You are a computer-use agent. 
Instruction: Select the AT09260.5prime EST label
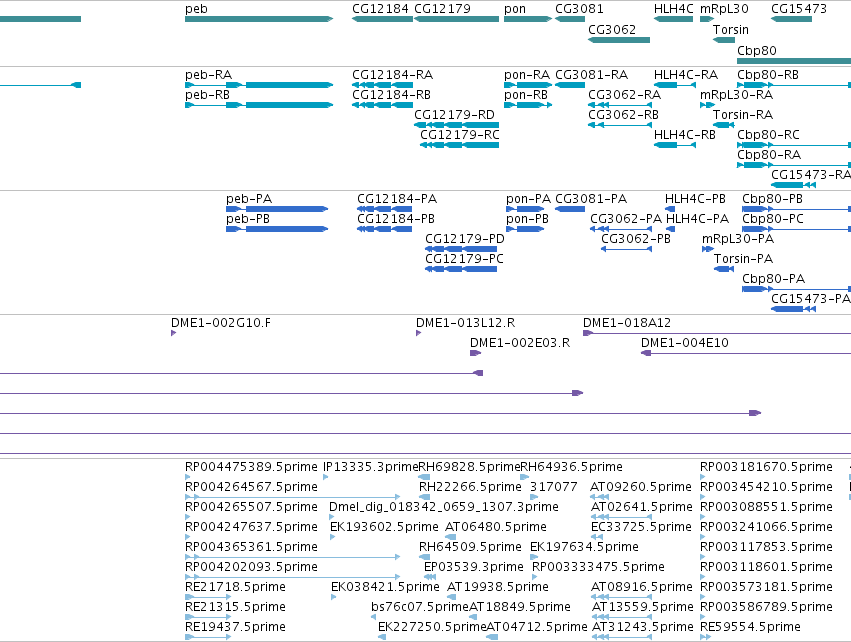click(641, 487)
